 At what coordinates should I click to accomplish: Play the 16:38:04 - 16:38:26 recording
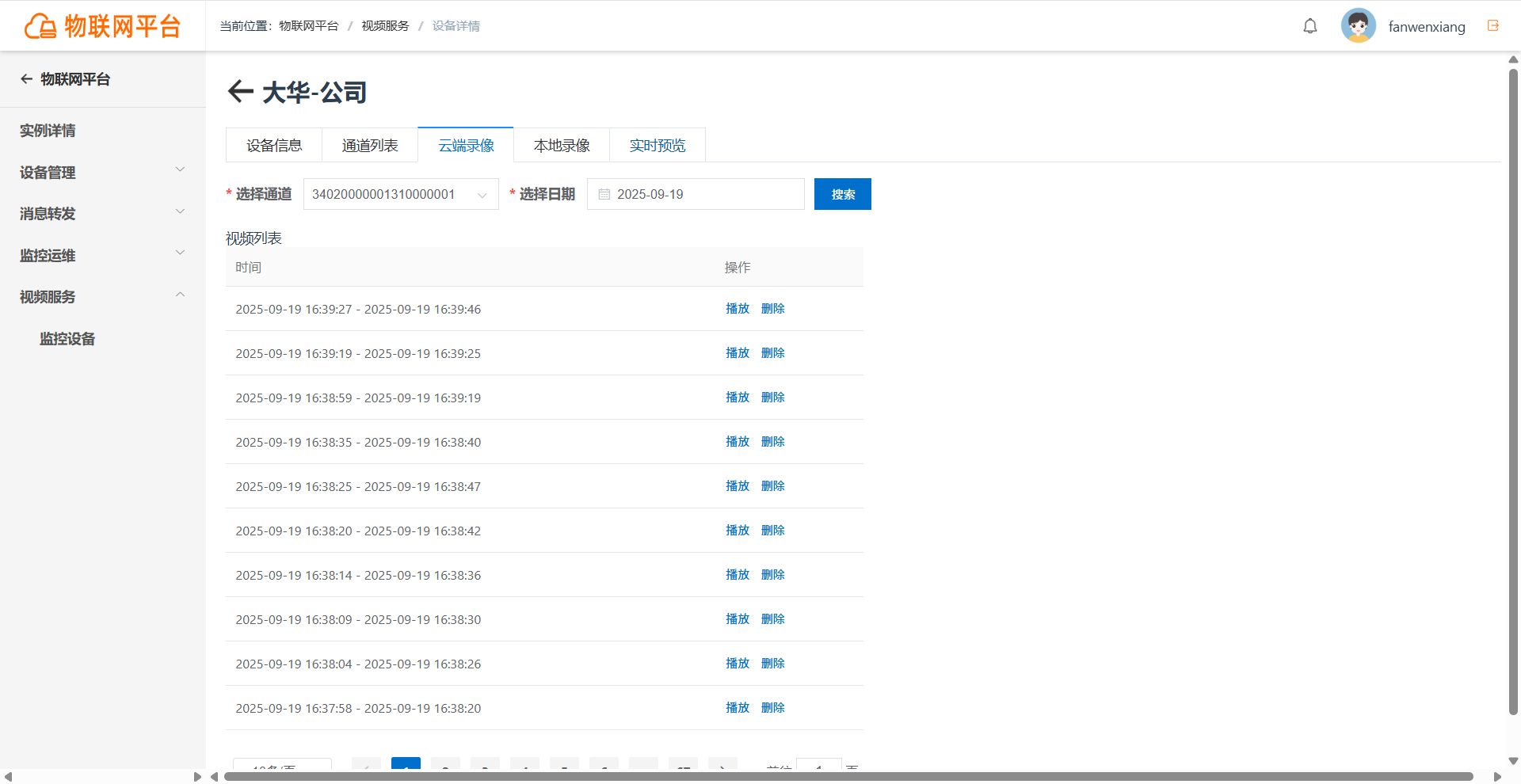click(738, 664)
